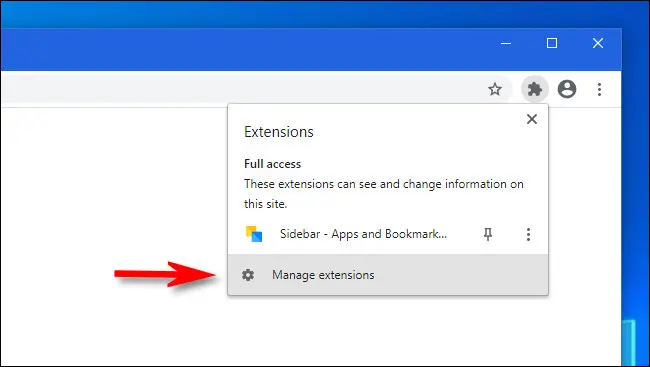This screenshot has height=367, width=650.
Task: Choose Manage extensions
Action: (x=388, y=275)
